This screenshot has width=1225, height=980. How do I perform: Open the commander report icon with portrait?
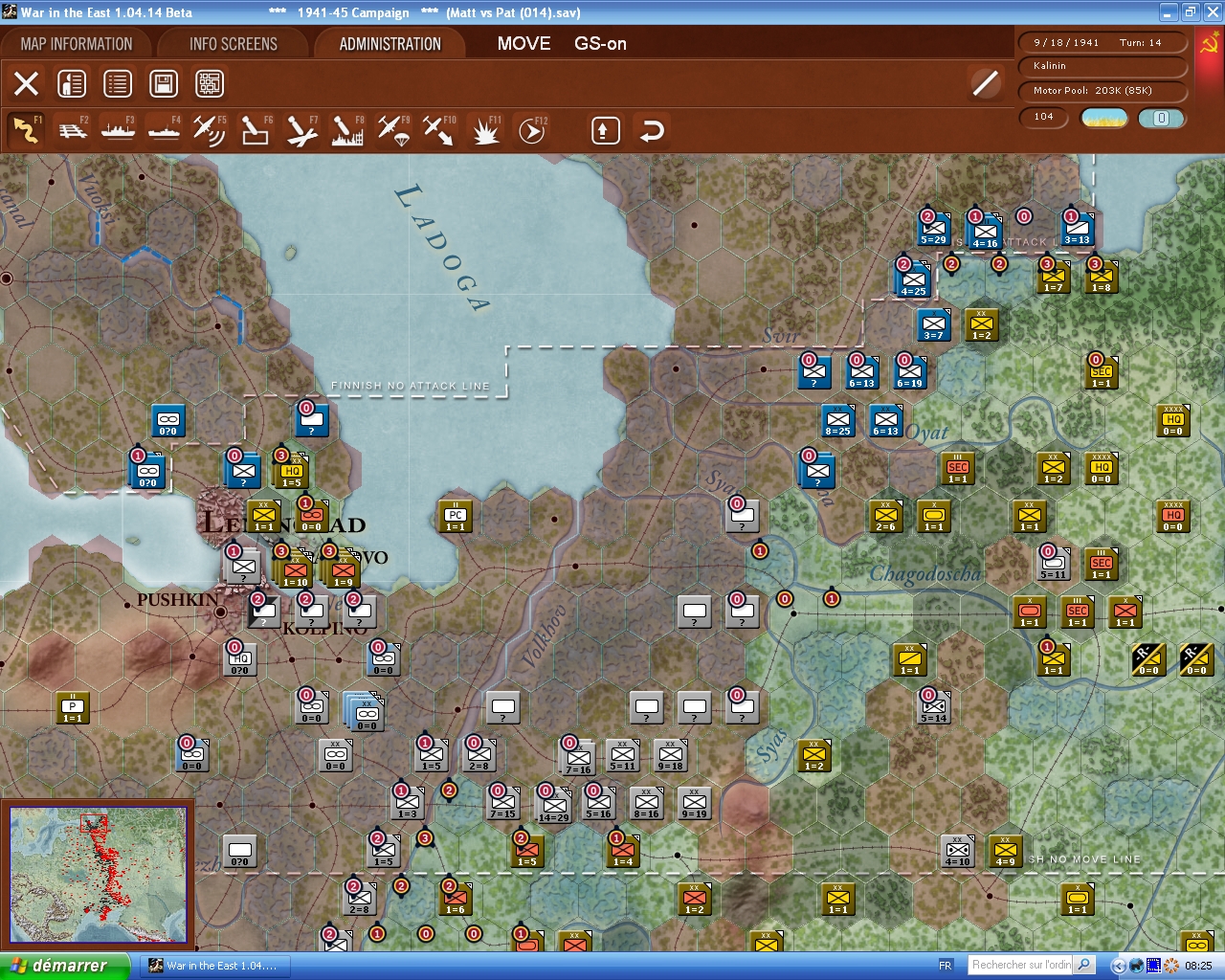tap(72, 83)
